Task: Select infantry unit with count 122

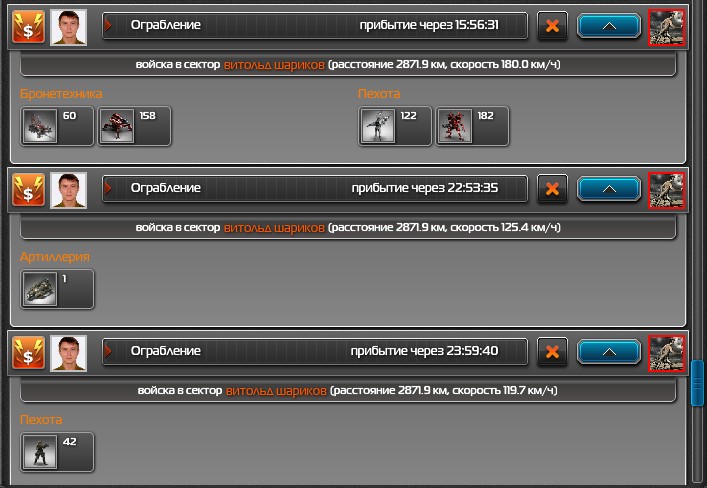Action: coord(395,126)
